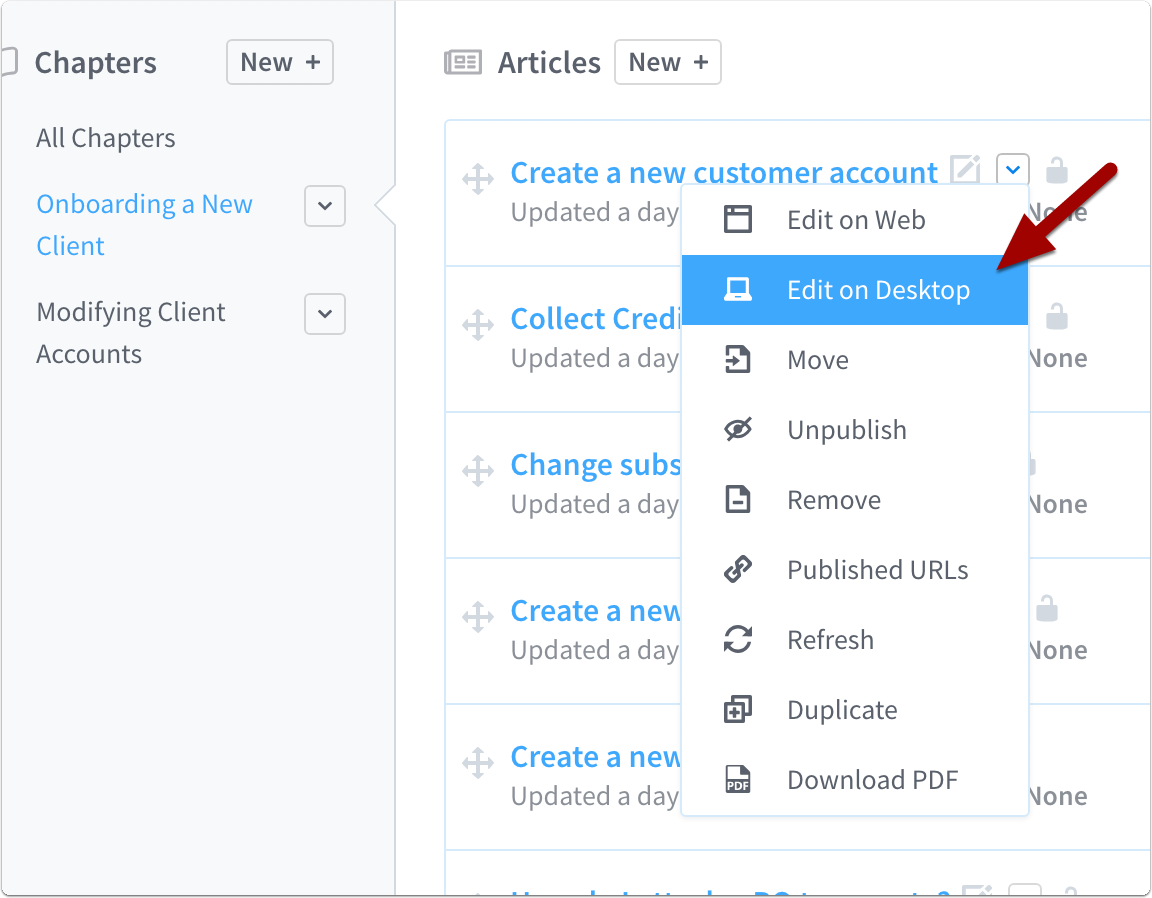This screenshot has width=1152, height=898.
Task: Choose Duplicate from the article menu
Action: (x=854, y=710)
